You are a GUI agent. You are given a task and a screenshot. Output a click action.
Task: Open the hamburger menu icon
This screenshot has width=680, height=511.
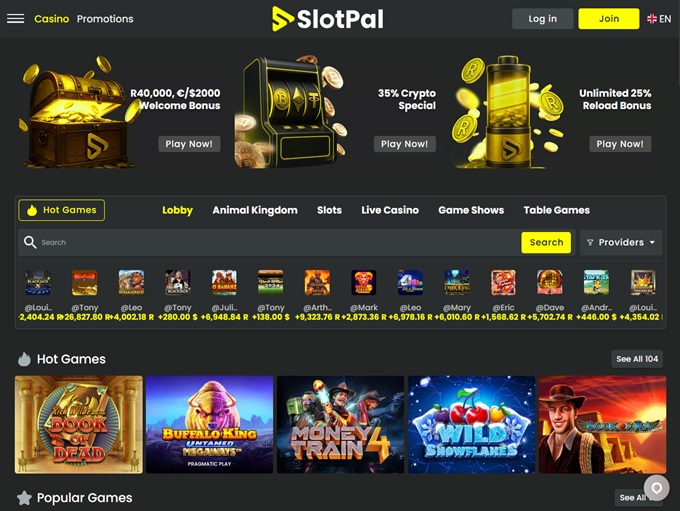click(x=16, y=19)
